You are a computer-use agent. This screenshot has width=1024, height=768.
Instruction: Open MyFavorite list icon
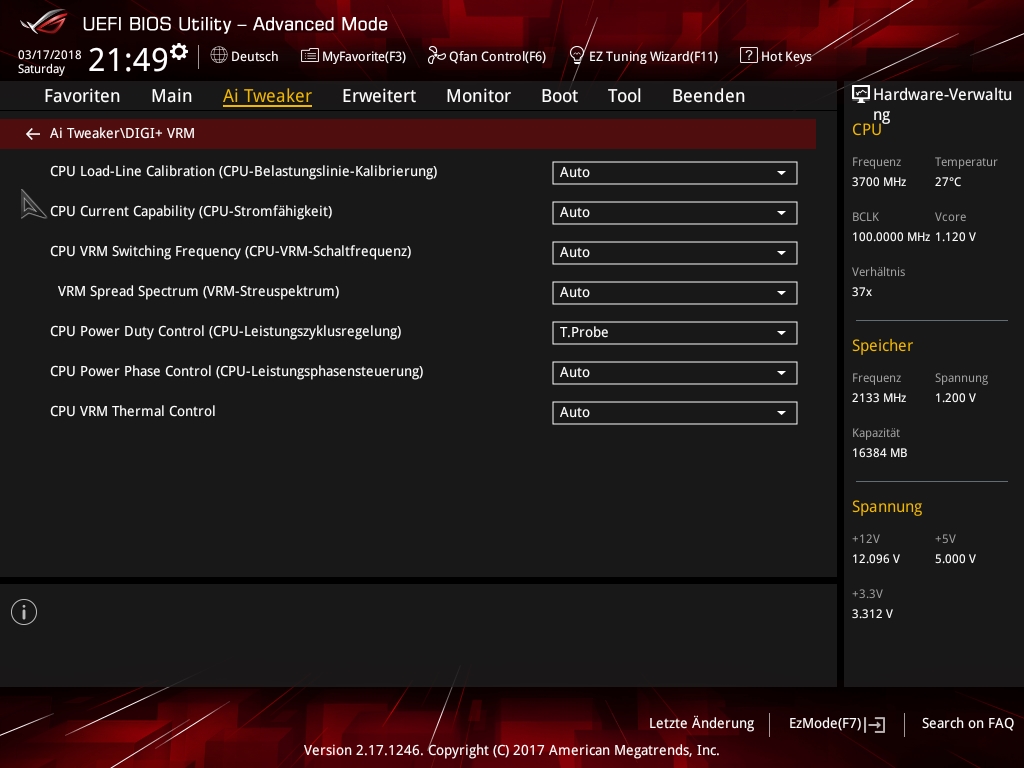[x=309, y=56]
